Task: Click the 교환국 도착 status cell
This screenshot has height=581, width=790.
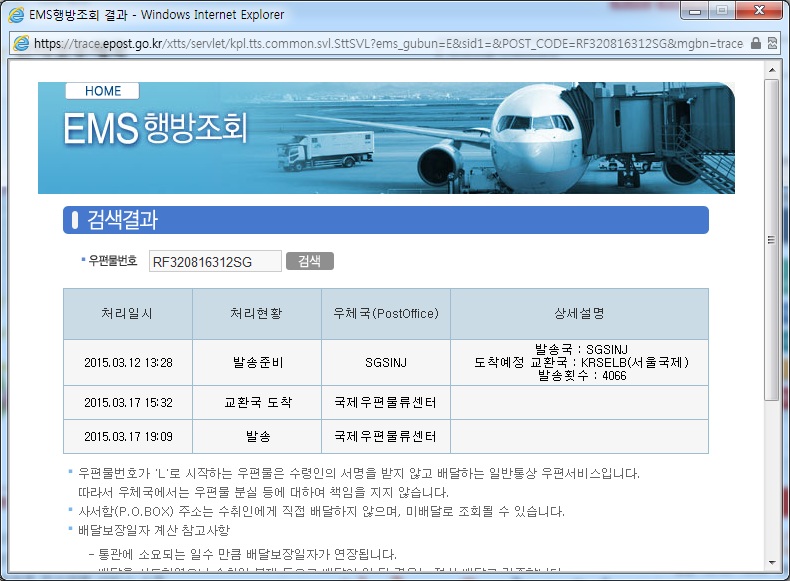Action: click(258, 402)
